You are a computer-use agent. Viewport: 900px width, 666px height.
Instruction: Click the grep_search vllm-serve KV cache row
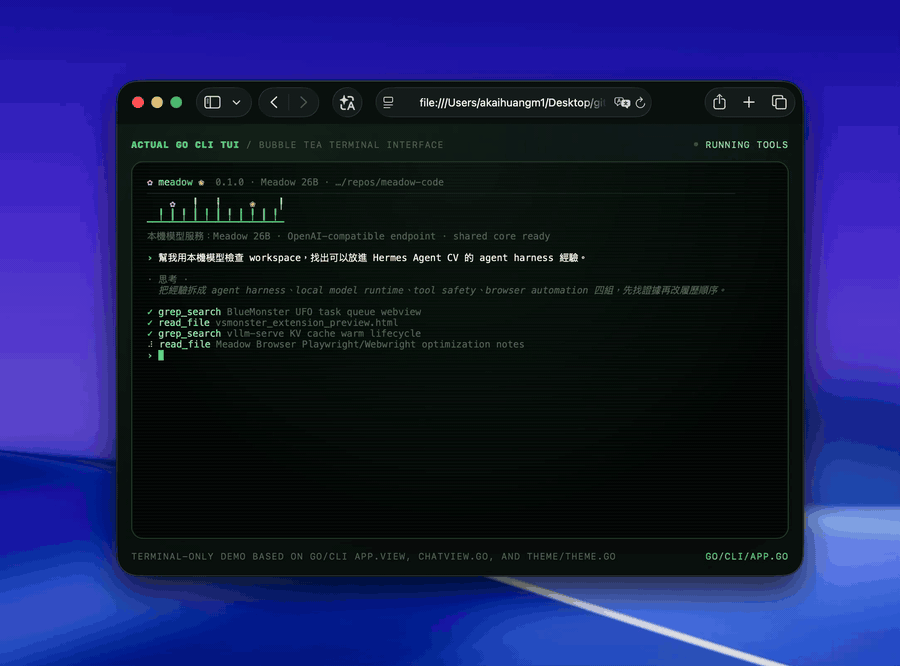coord(284,334)
